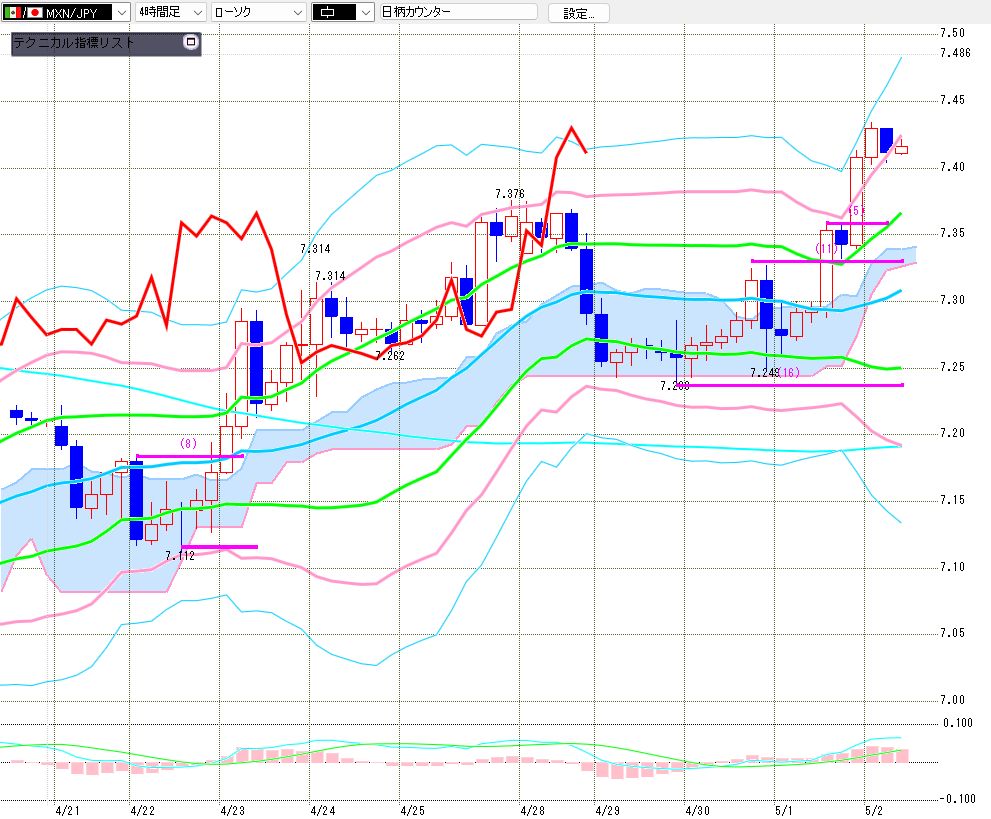Click the 7.25 price axis label
The width and height of the screenshot is (991, 819).
click(x=952, y=367)
